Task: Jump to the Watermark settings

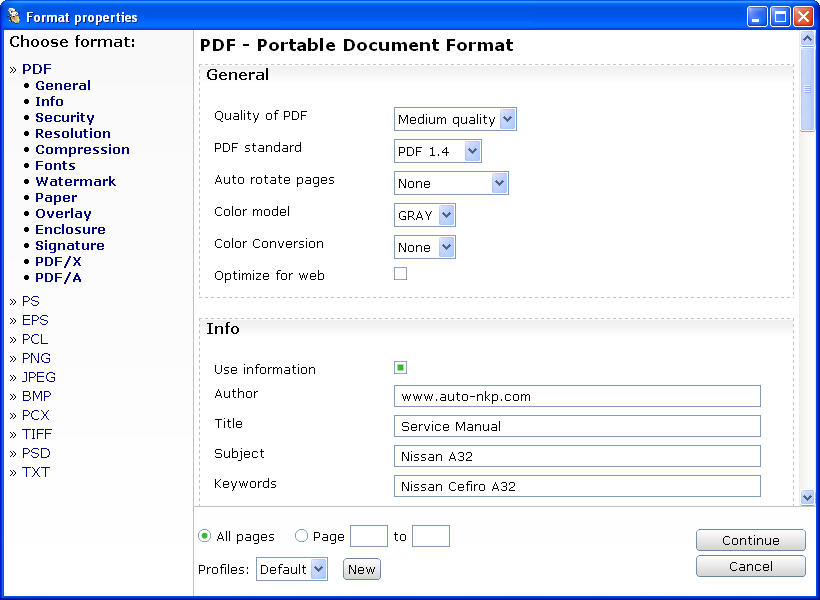Action: 75,181
